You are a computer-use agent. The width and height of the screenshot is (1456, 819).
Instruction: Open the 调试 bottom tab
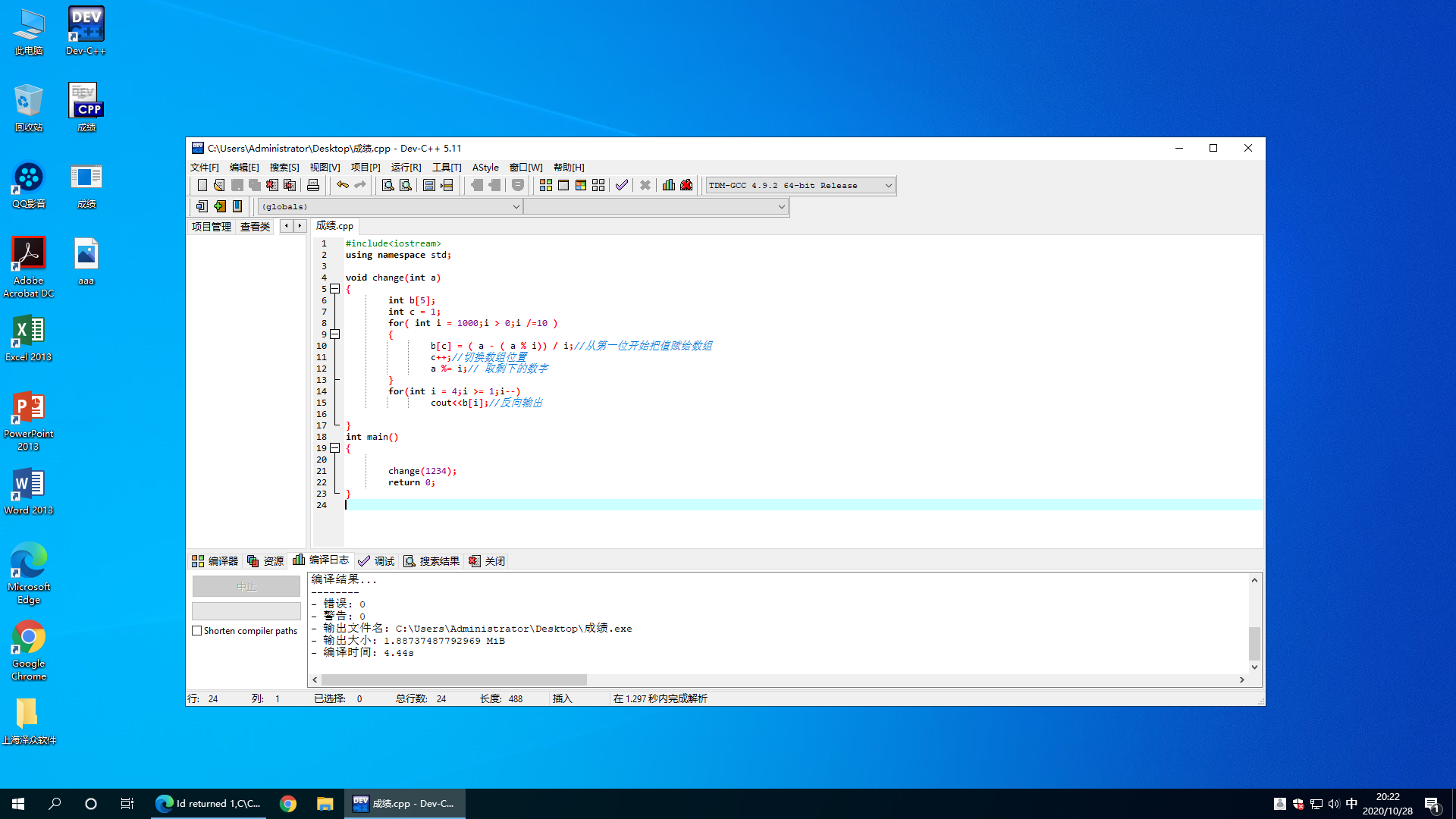pos(376,561)
